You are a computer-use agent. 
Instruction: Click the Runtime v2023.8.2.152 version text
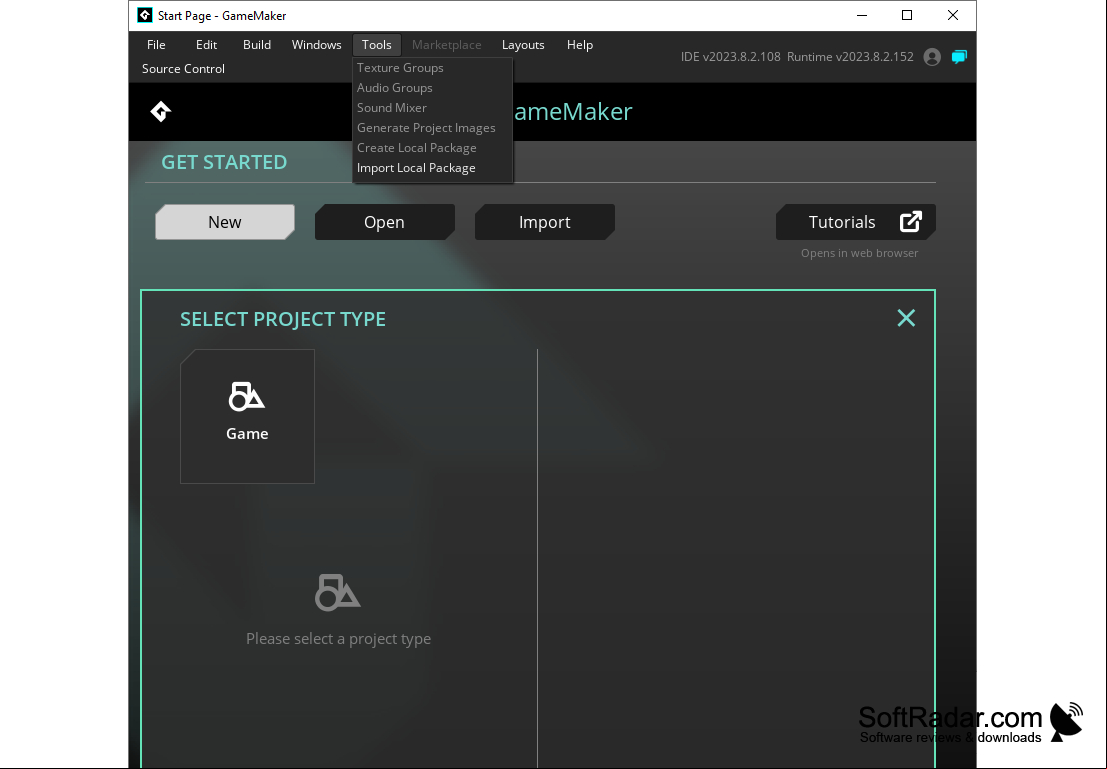[850, 56]
